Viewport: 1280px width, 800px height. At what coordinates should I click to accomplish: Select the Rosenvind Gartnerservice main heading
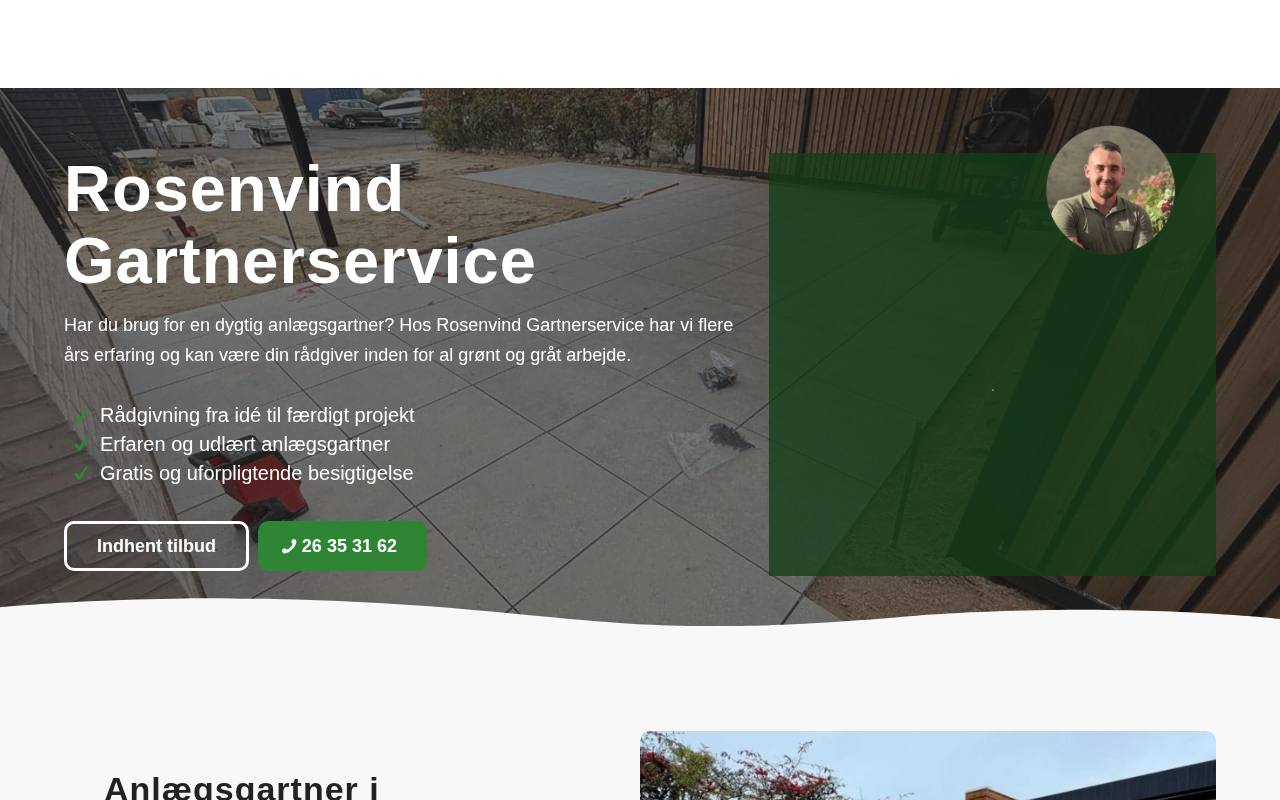(x=300, y=225)
